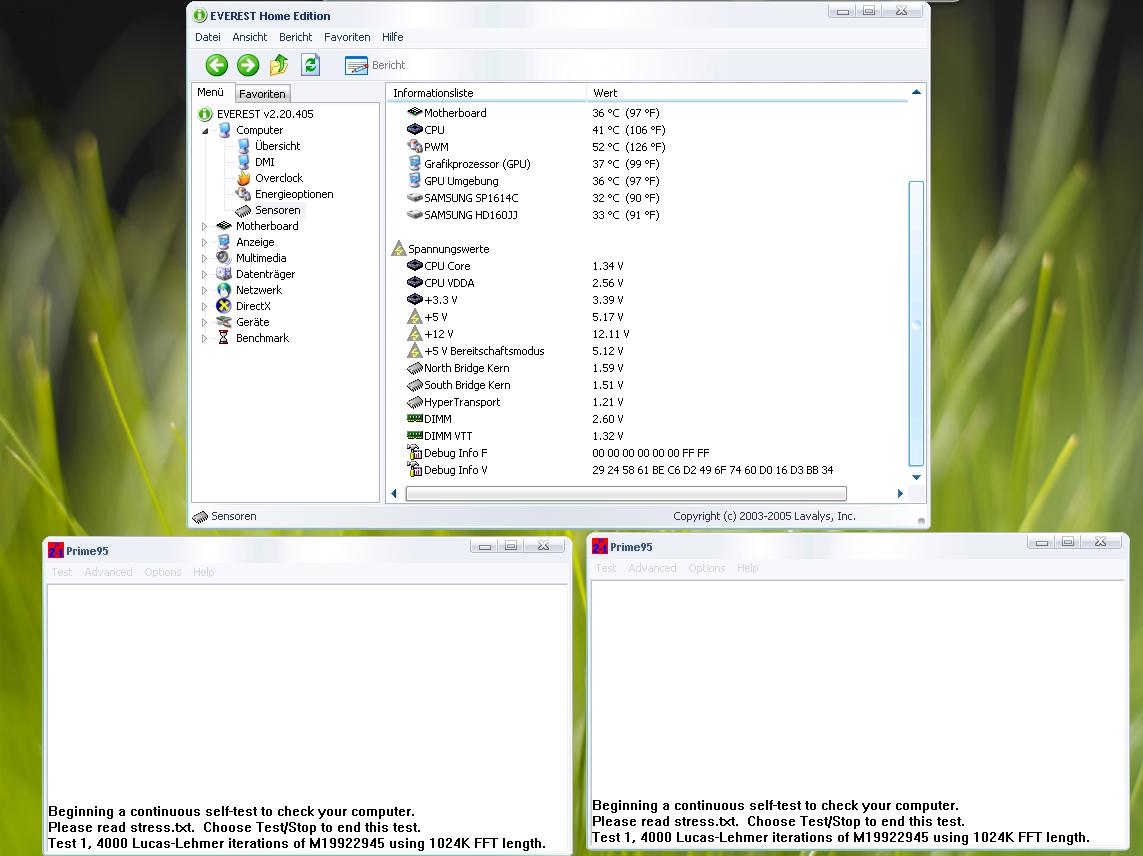The height and width of the screenshot is (856, 1143).
Task: Click the Multimedia speaker icon
Action: (224, 258)
